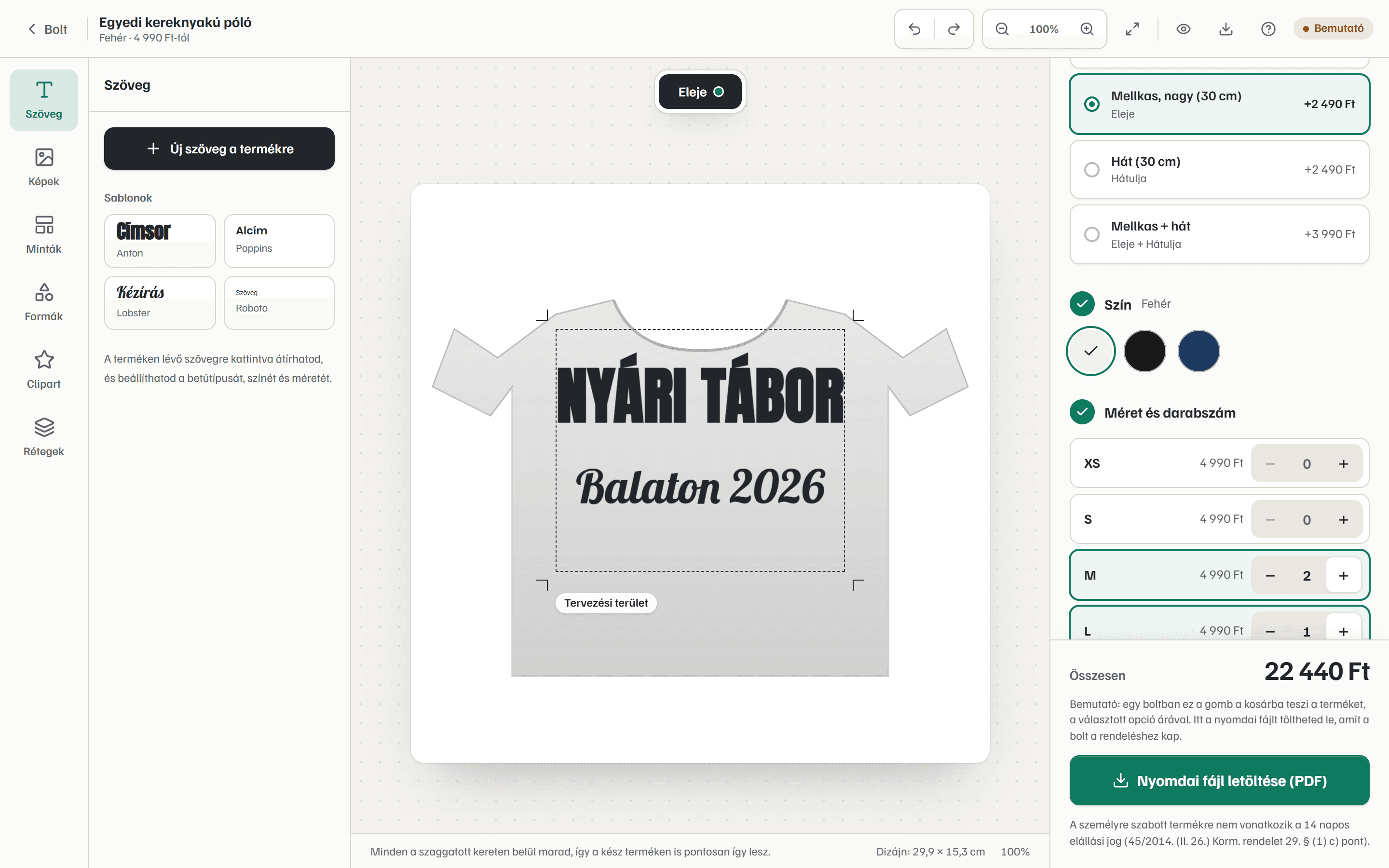Expand canvas to fullscreen view

click(x=1132, y=29)
